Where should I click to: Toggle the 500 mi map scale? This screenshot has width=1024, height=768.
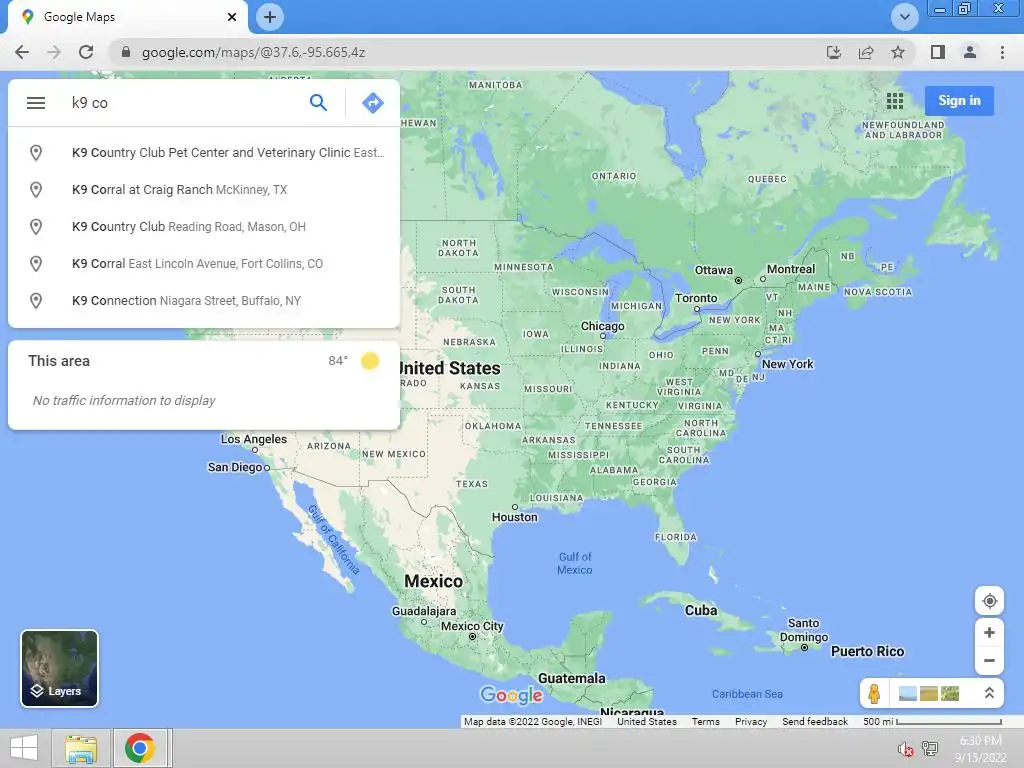(932, 722)
